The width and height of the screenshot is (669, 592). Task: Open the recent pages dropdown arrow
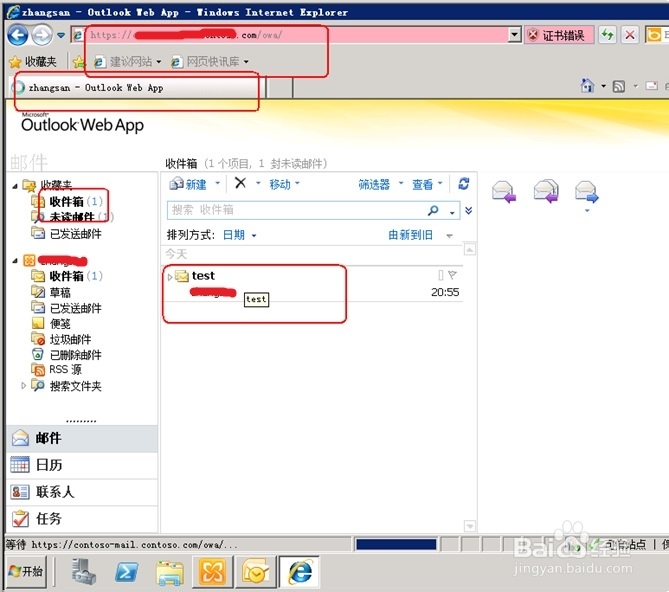click(x=61, y=35)
